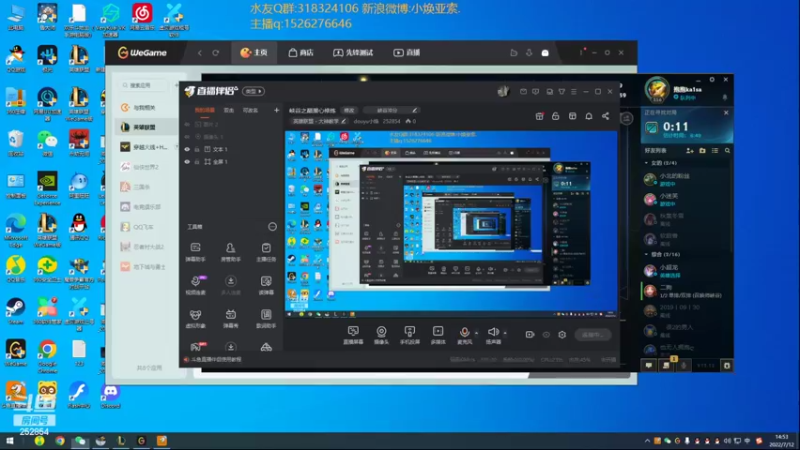The width and height of the screenshot is (800, 450).
Task: Add a phone screen-cast source
Action: click(x=409, y=335)
